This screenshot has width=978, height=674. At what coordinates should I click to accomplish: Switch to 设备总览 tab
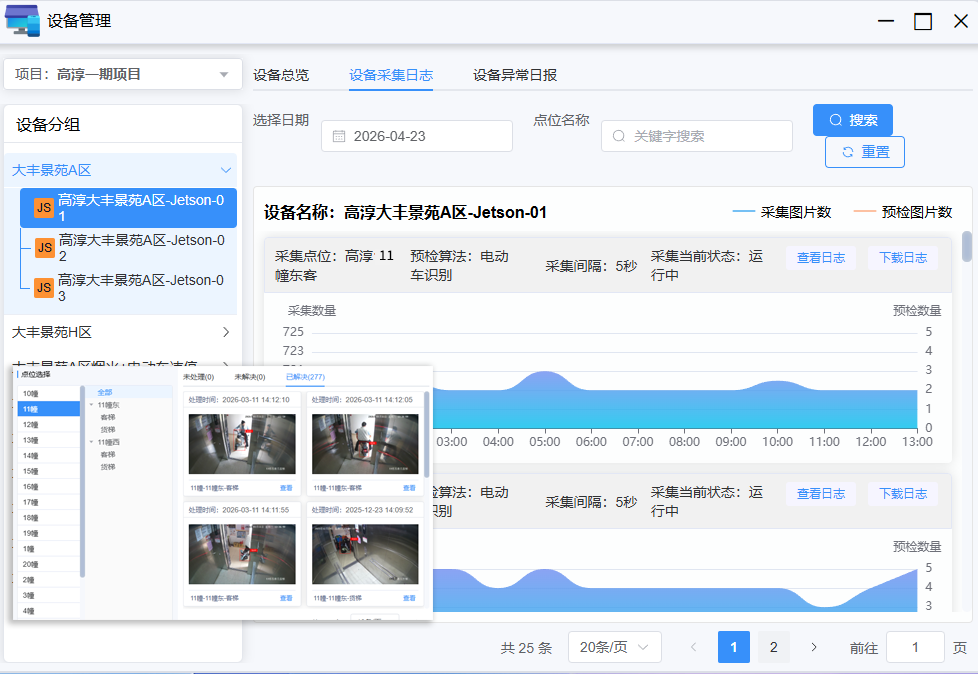pyautogui.click(x=281, y=75)
